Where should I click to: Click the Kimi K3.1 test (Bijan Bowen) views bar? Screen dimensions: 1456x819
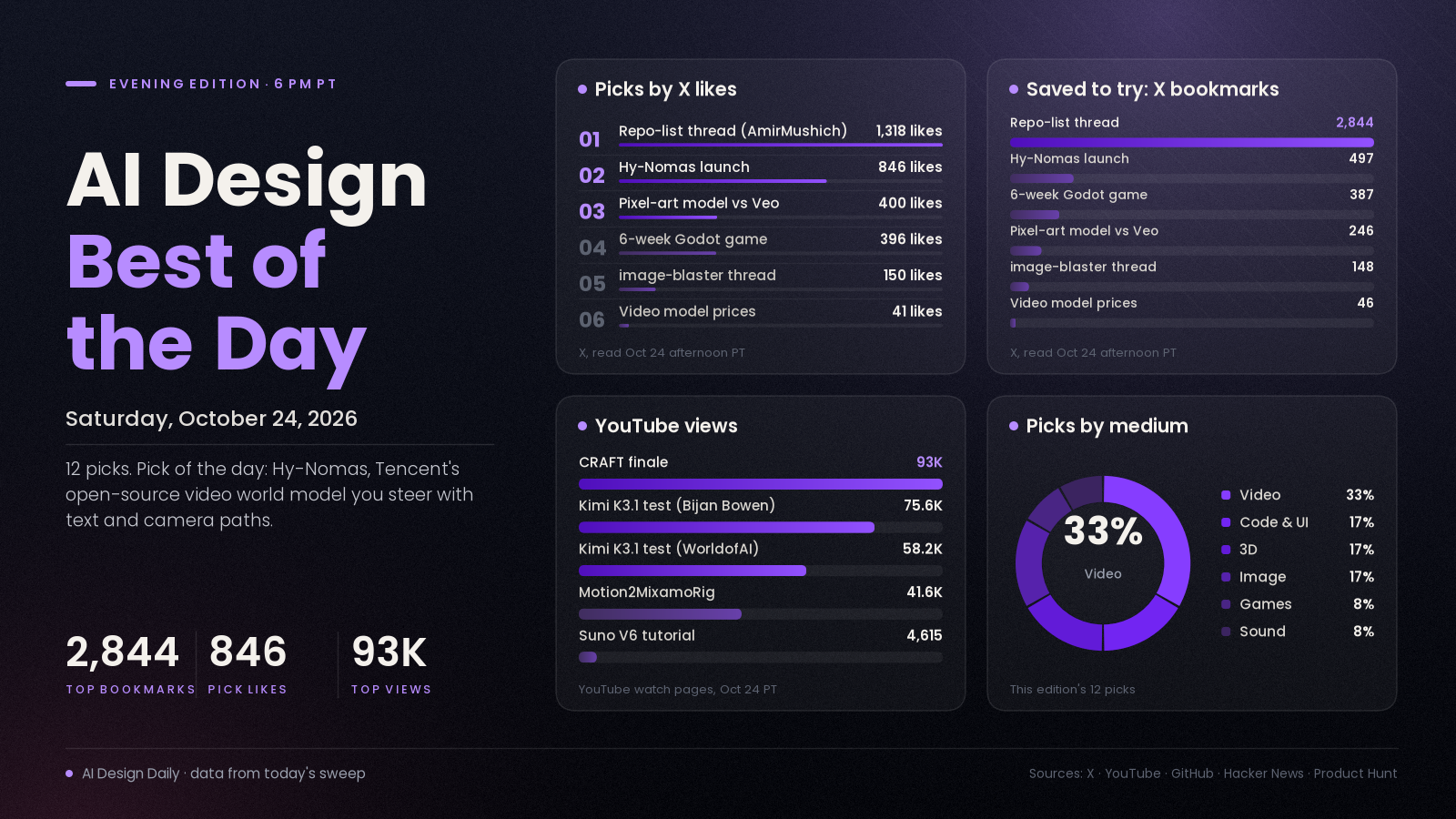[x=726, y=528]
